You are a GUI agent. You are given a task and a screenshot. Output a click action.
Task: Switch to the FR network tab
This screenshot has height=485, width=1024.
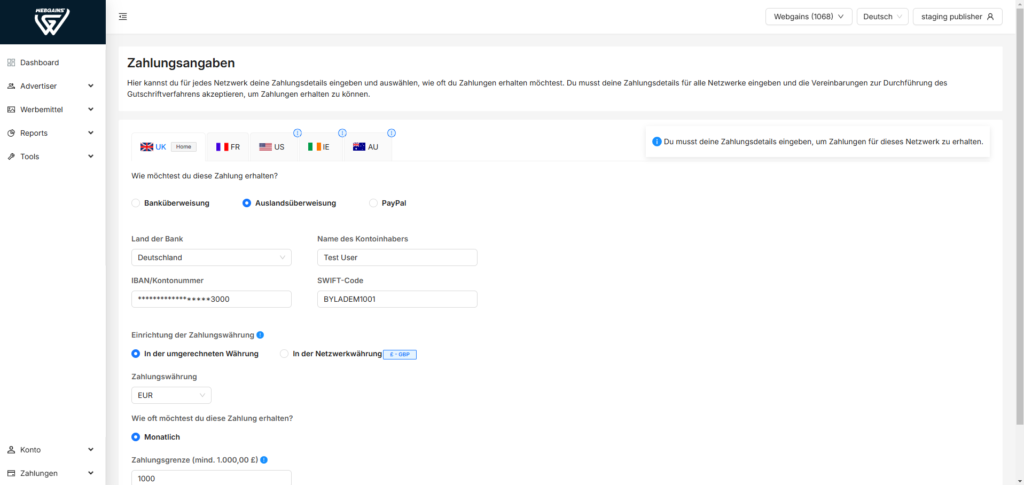[x=228, y=147]
